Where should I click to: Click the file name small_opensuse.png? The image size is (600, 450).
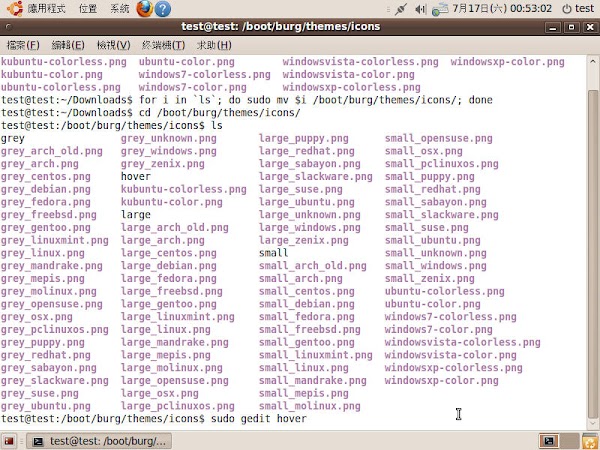(x=439, y=139)
